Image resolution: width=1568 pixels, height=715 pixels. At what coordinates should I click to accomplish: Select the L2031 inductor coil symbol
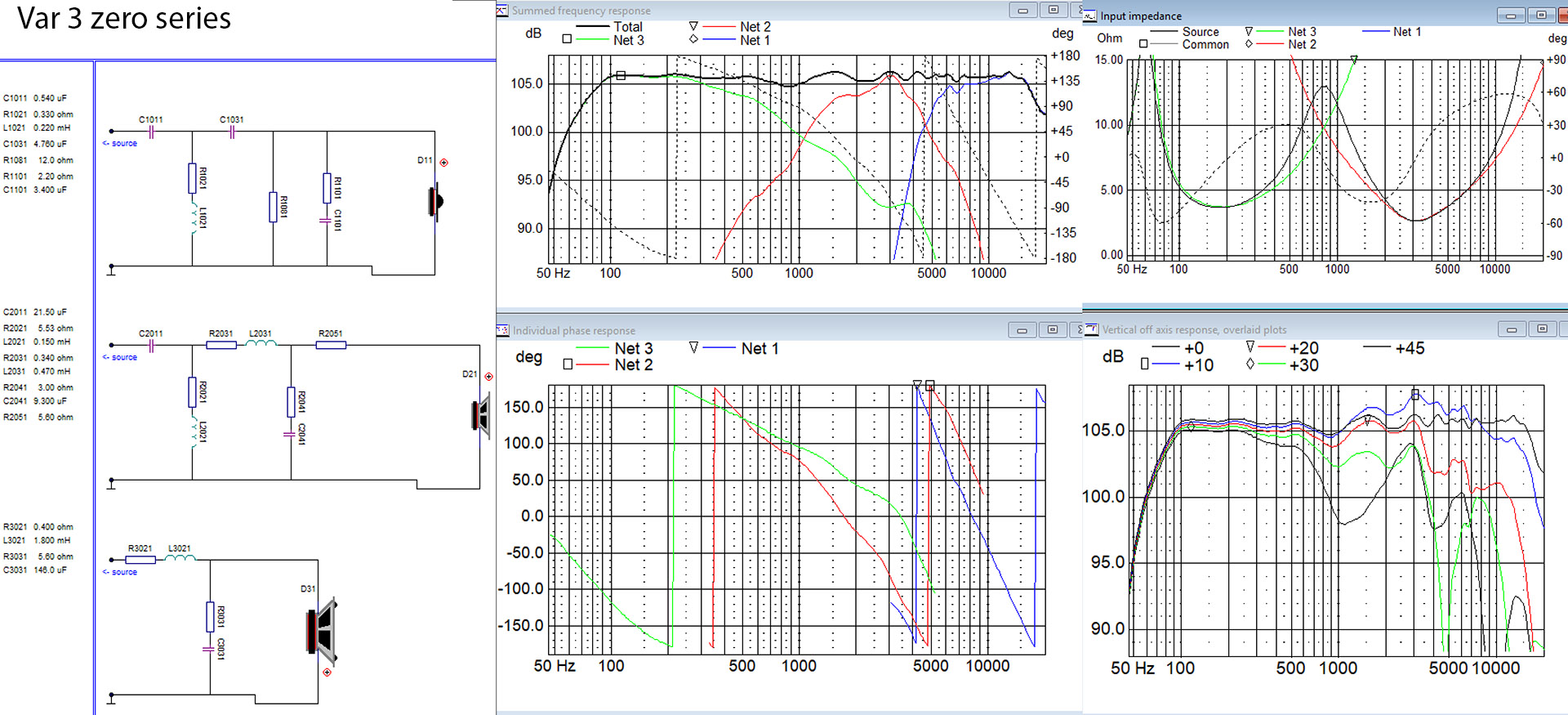pyautogui.click(x=261, y=344)
